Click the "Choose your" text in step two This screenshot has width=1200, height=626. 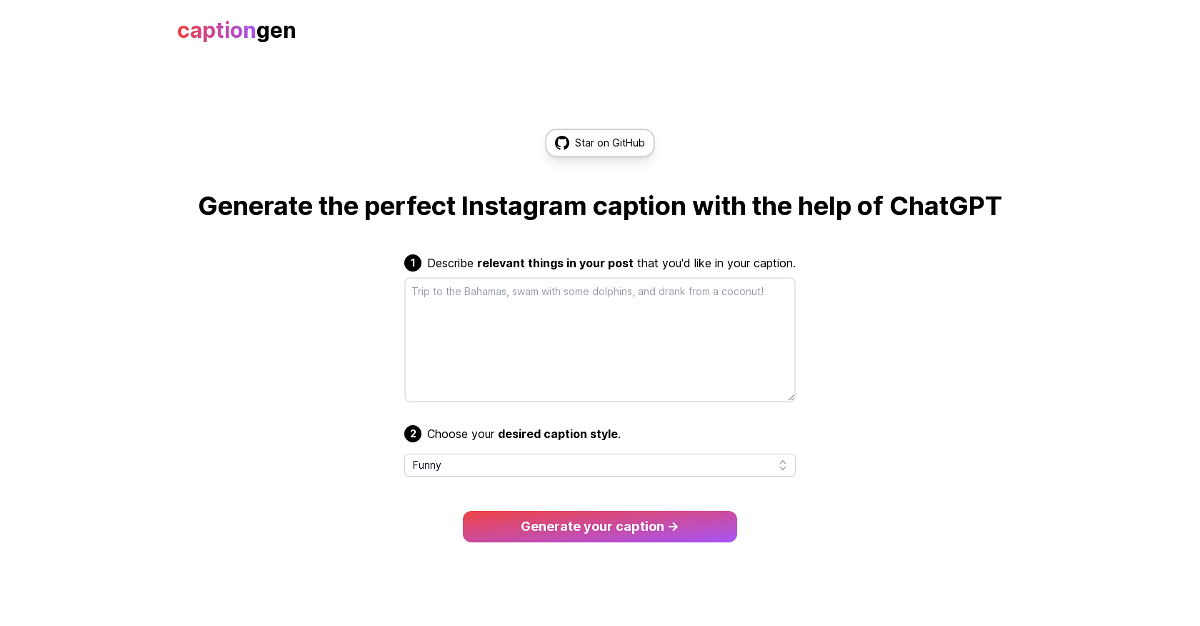click(461, 434)
